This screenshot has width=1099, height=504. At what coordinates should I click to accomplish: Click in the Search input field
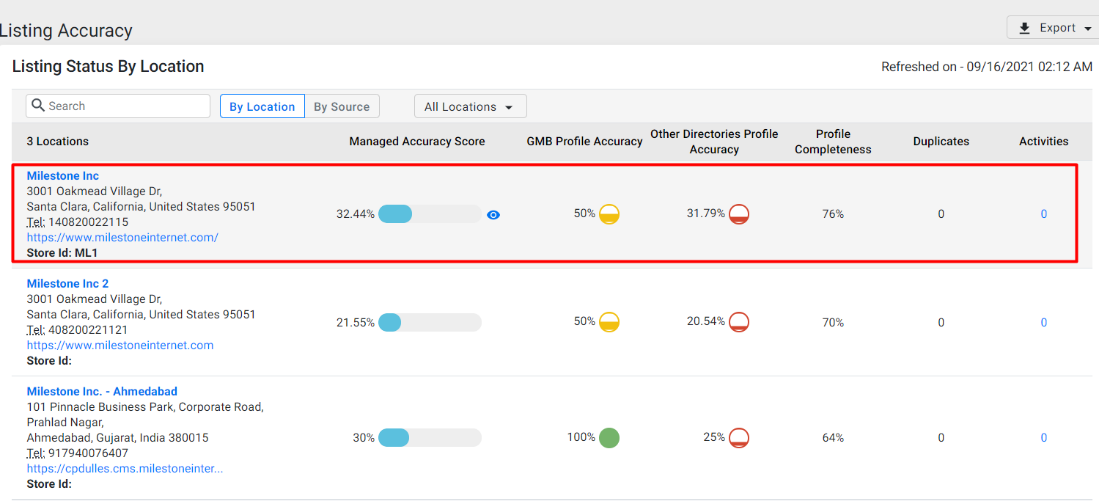(x=118, y=106)
